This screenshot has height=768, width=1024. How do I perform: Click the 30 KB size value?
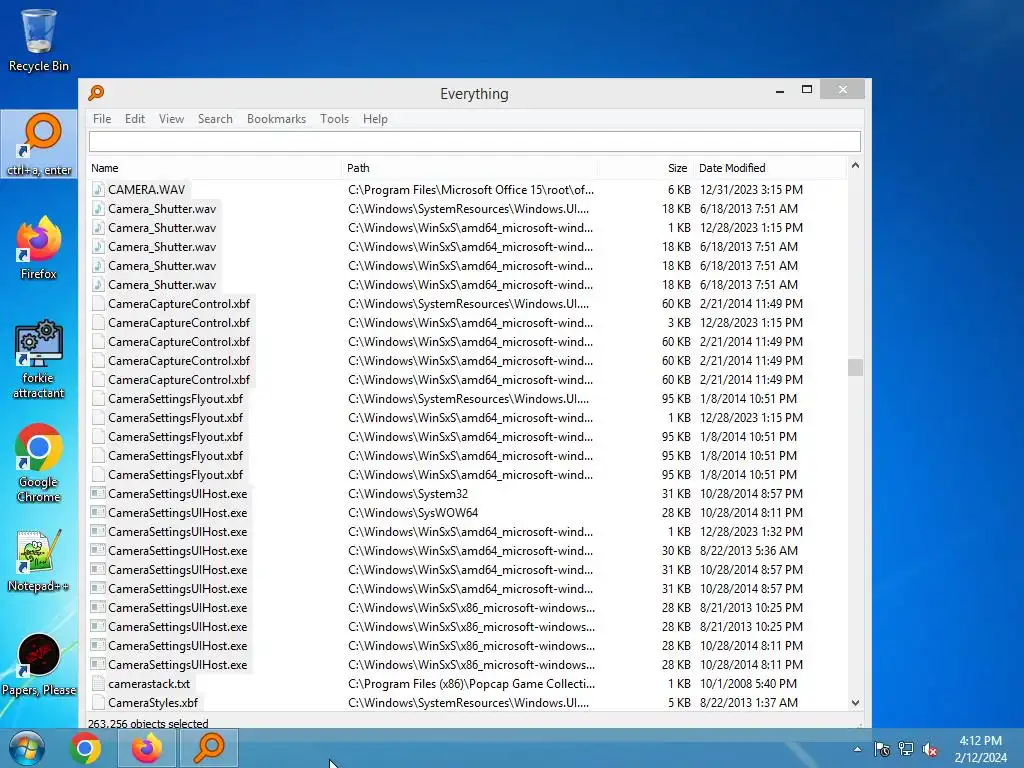pyautogui.click(x=676, y=551)
